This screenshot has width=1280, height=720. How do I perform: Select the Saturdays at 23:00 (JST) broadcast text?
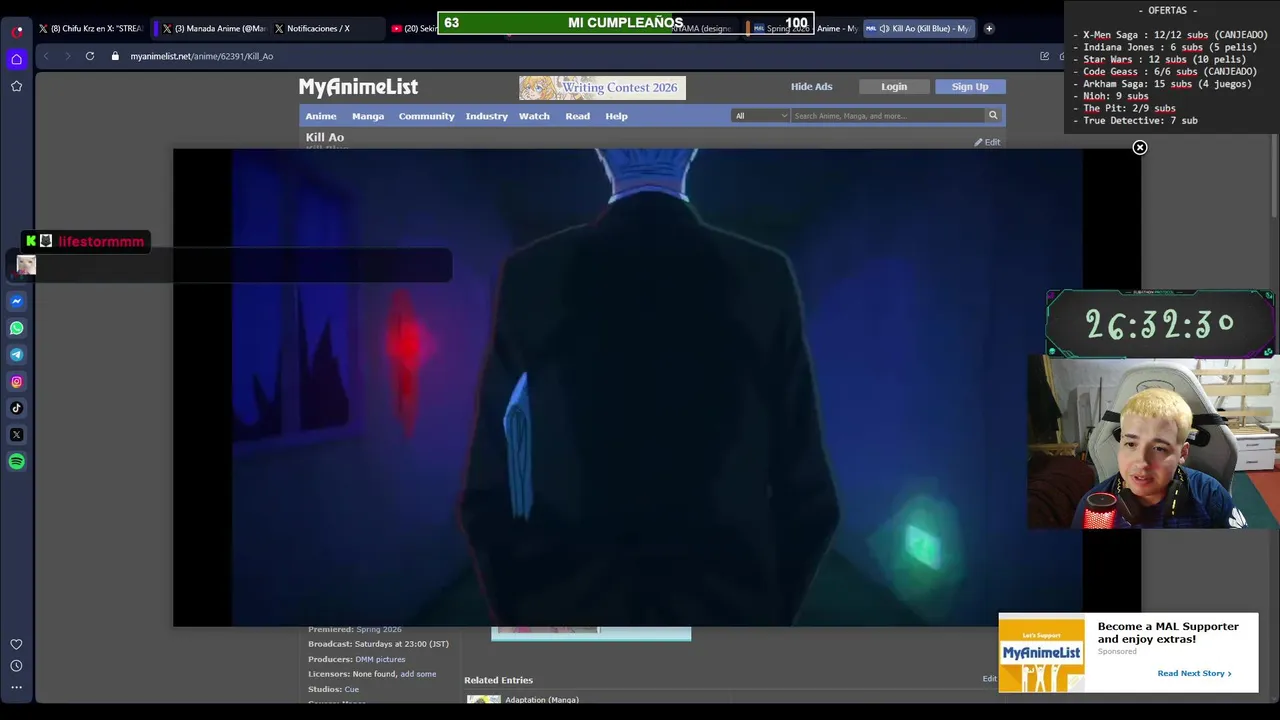coord(402,645)
